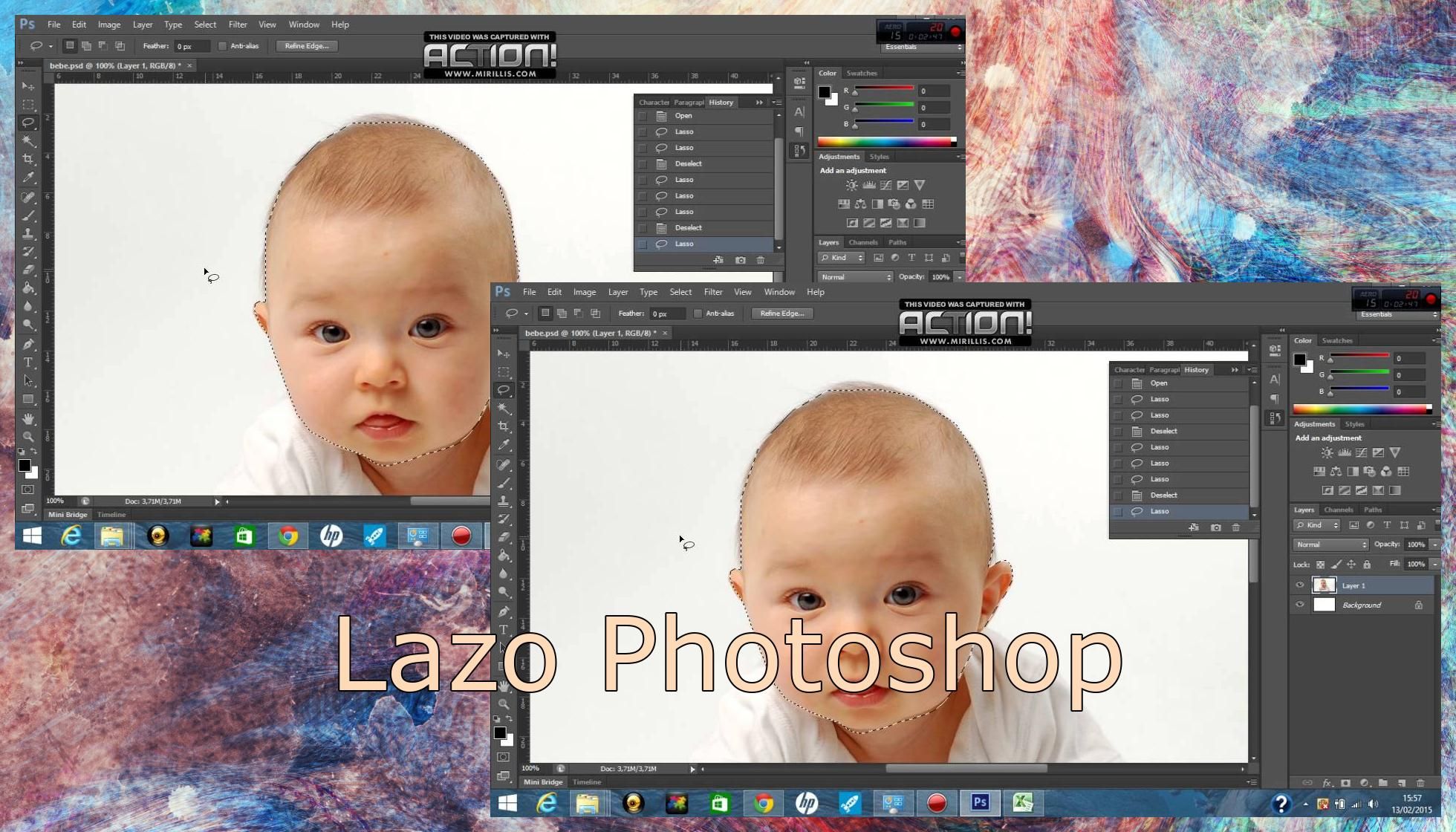Switch to Styles tab in back window
1456x832 pixels.
pos(879,157)
